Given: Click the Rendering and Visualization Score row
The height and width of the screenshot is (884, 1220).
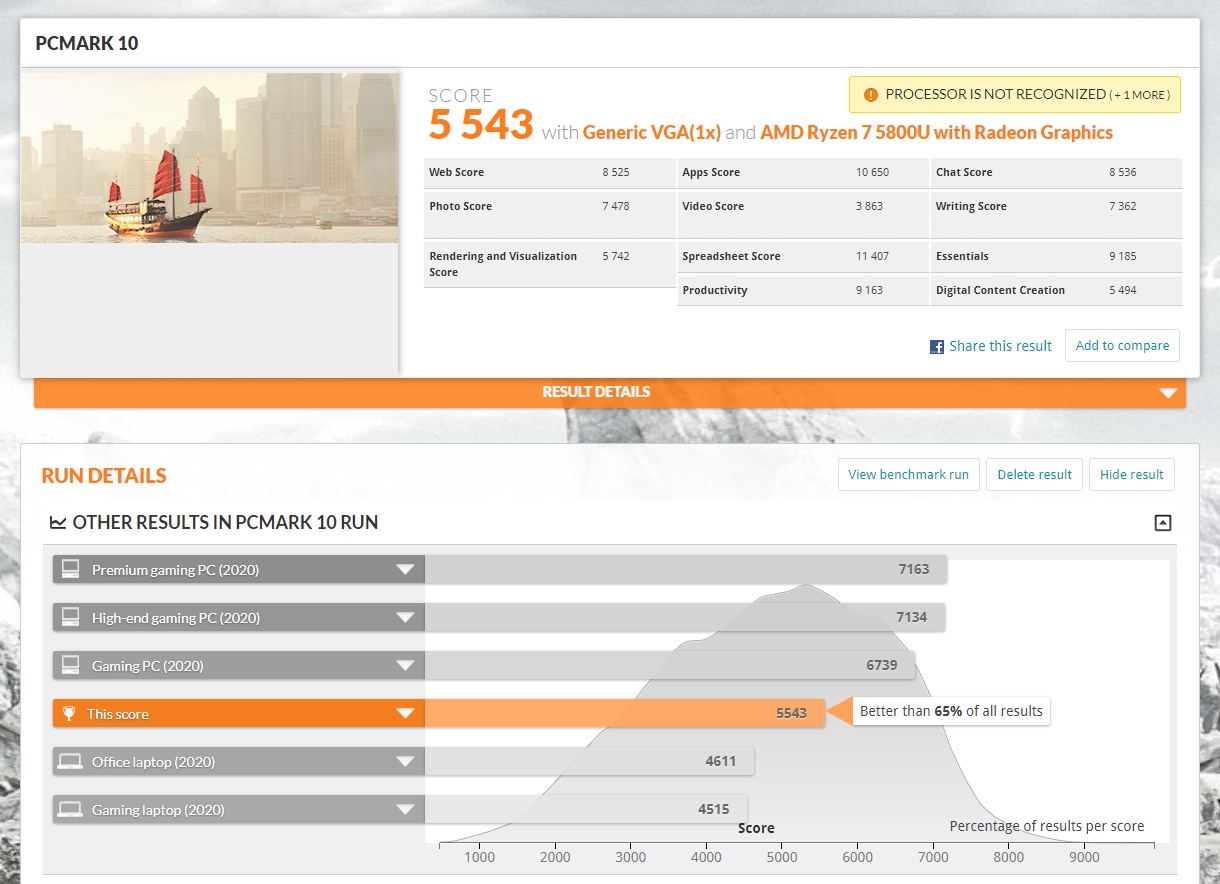Looking at the screenshot, I should (550, 264).
